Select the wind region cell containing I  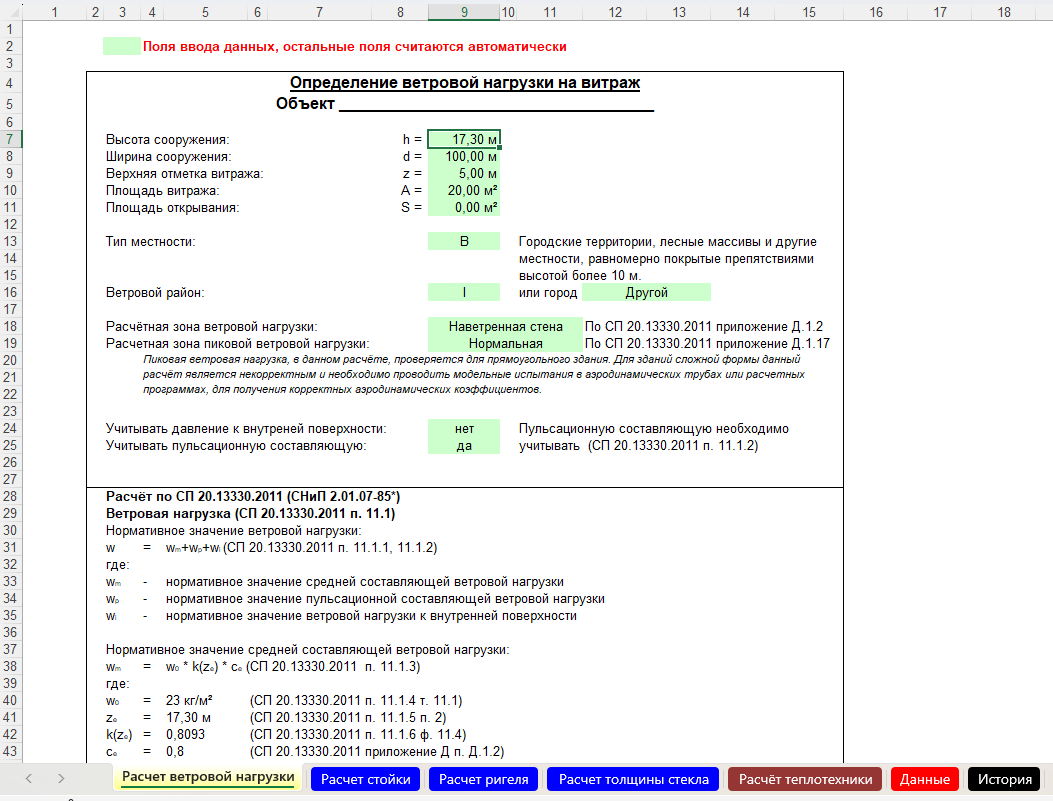click(x=464, y=292)
